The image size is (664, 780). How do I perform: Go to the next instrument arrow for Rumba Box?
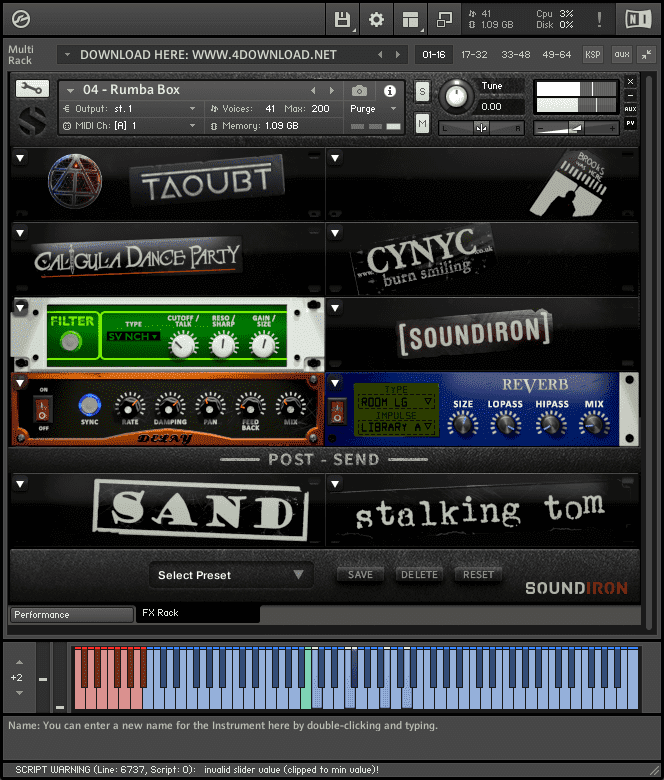332,91
